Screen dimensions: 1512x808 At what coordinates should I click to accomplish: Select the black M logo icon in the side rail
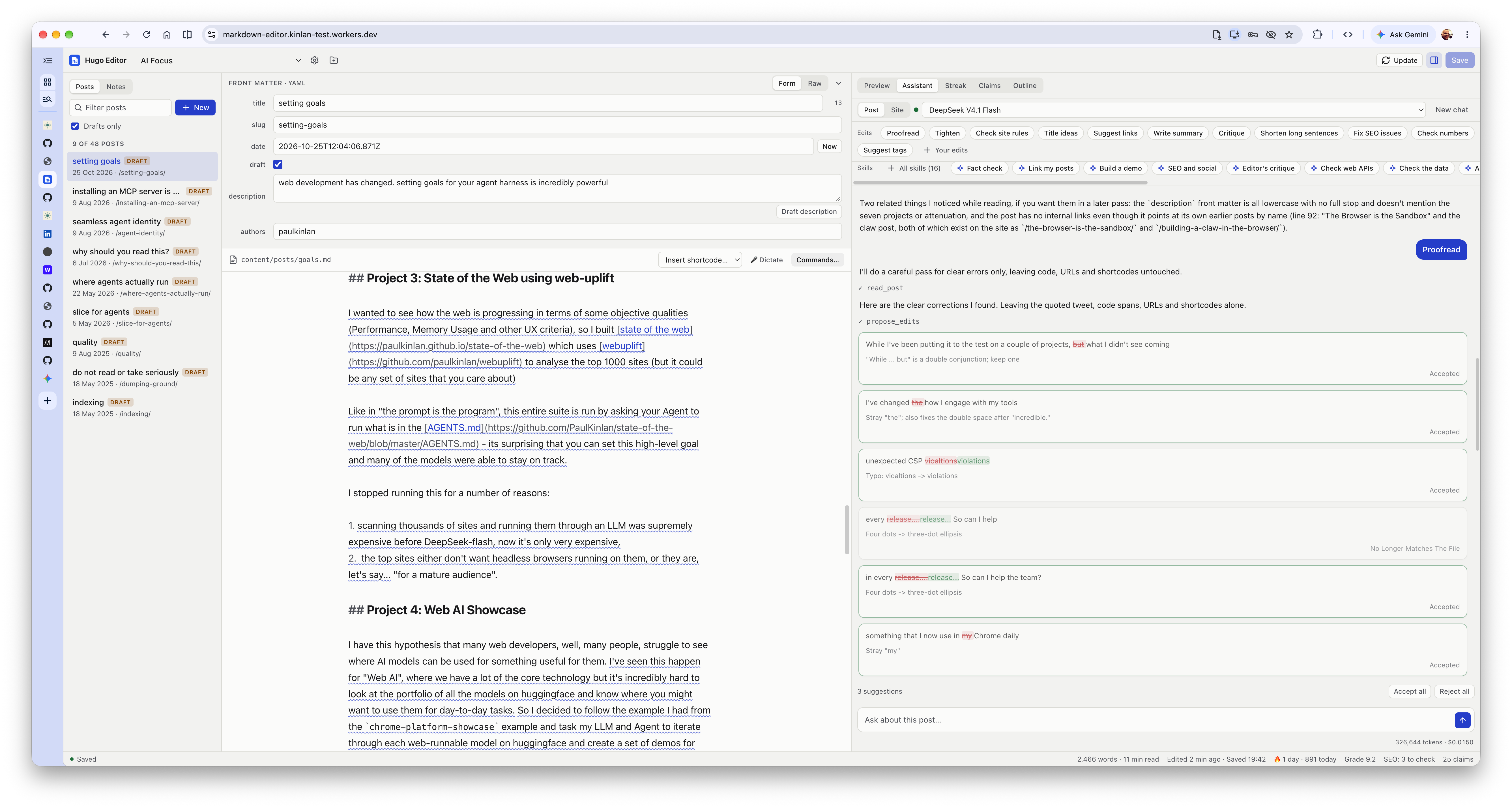point(48,342)
